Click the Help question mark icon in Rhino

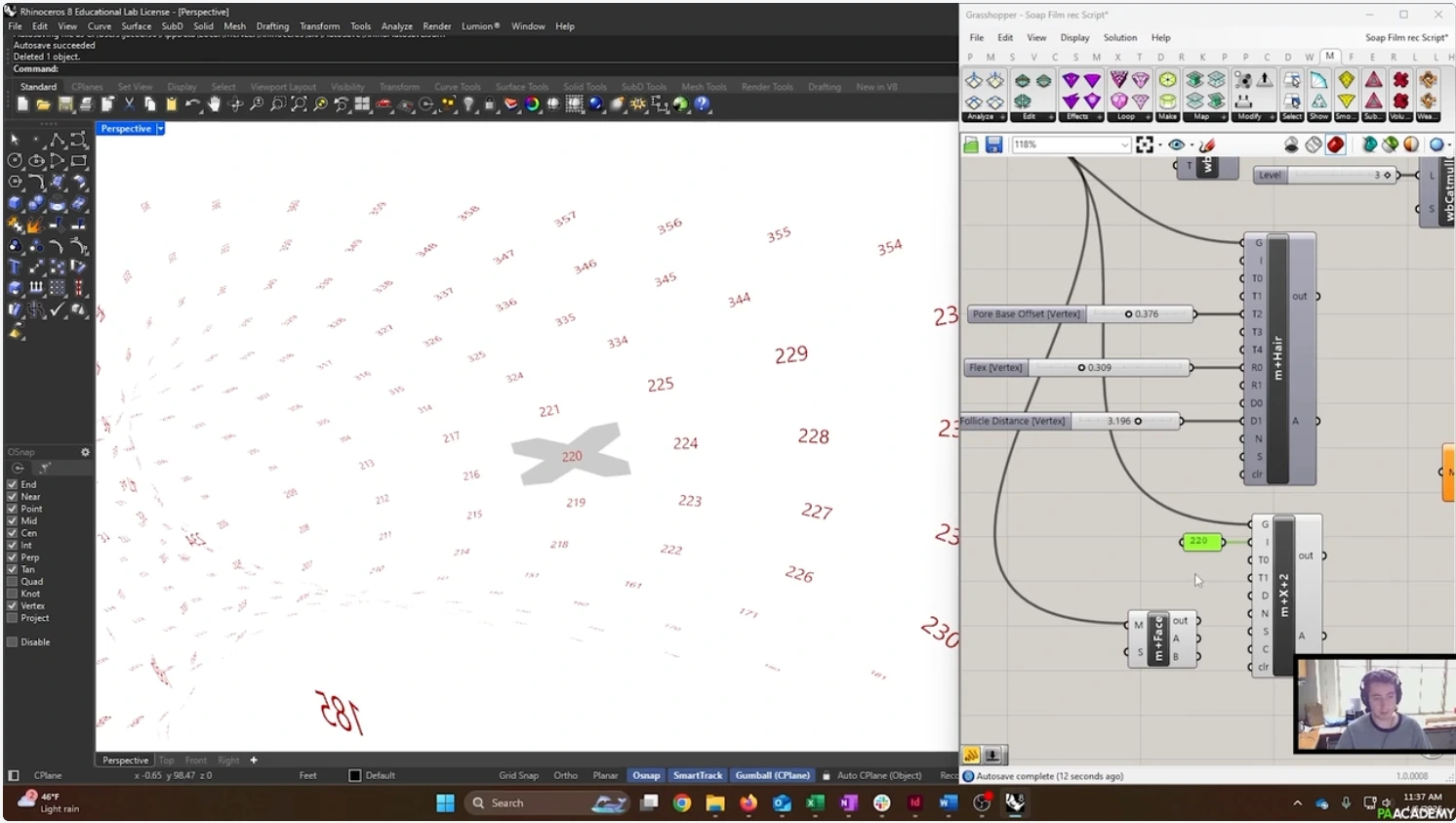pyautogui.click(x=702, y=103)
